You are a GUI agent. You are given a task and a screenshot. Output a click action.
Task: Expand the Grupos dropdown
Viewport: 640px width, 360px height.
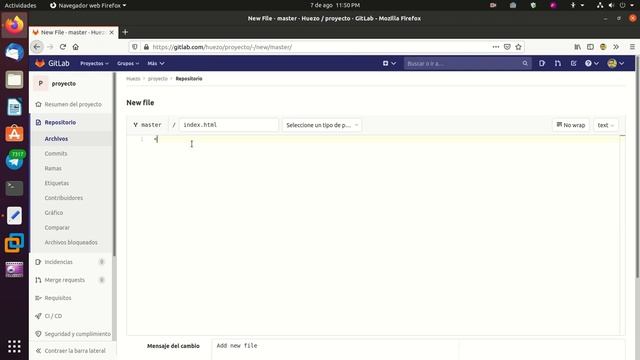128,63
